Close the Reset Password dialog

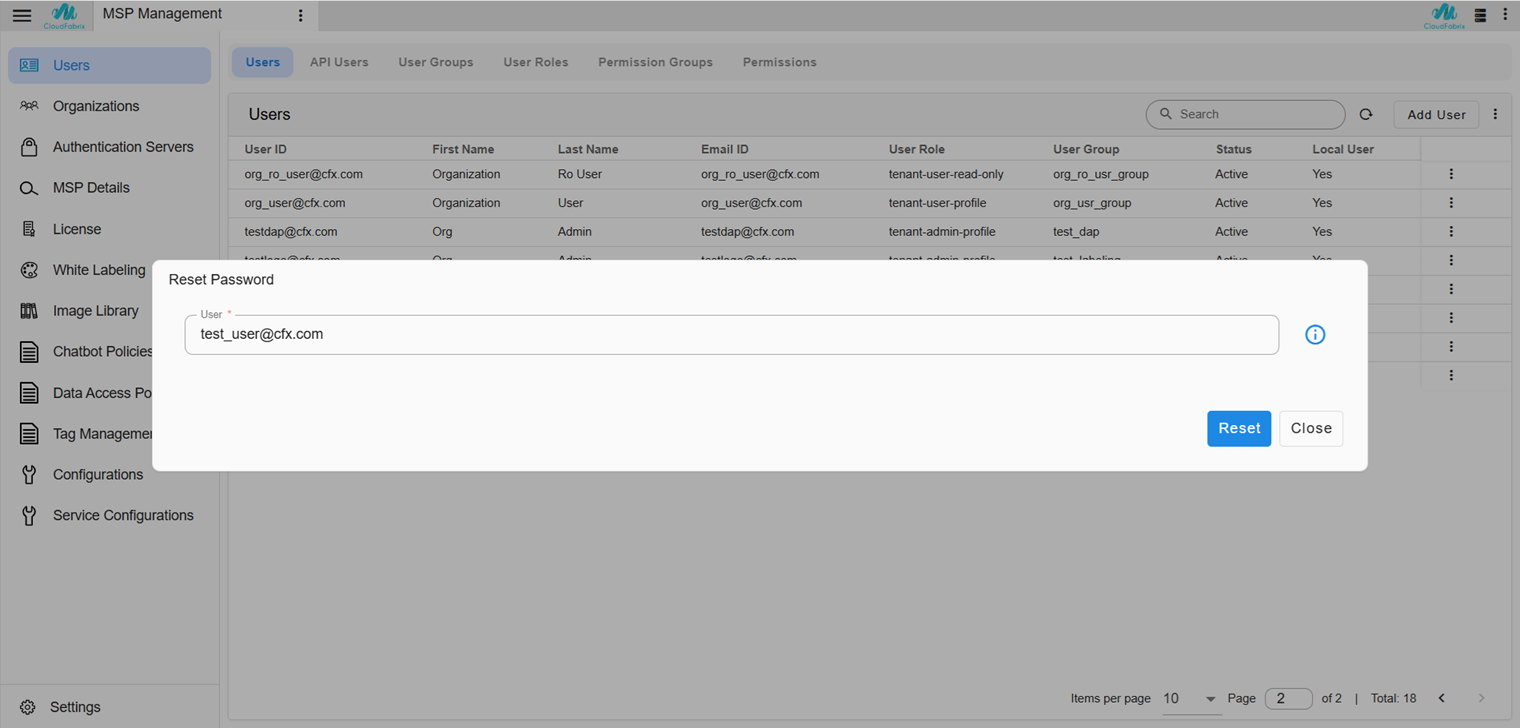point(1311,428)
